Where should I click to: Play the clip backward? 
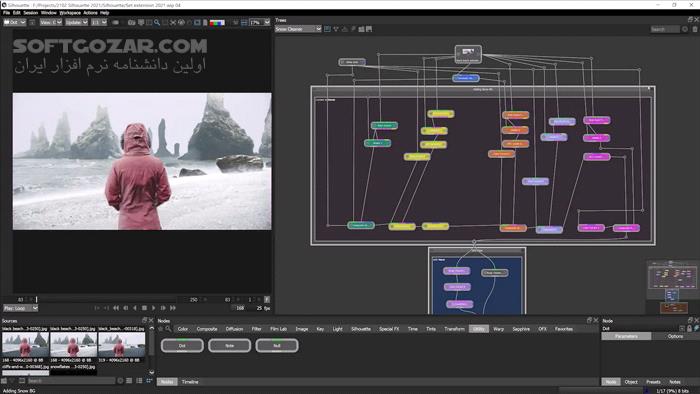click(x=135, y=308)
